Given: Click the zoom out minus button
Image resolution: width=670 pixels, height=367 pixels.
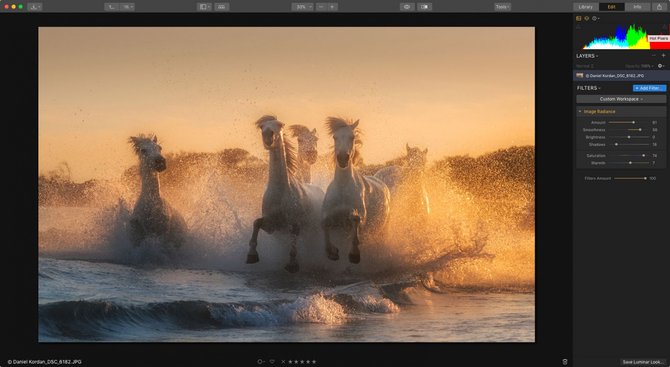Looking at the screenshot, I should pos(321,7).
